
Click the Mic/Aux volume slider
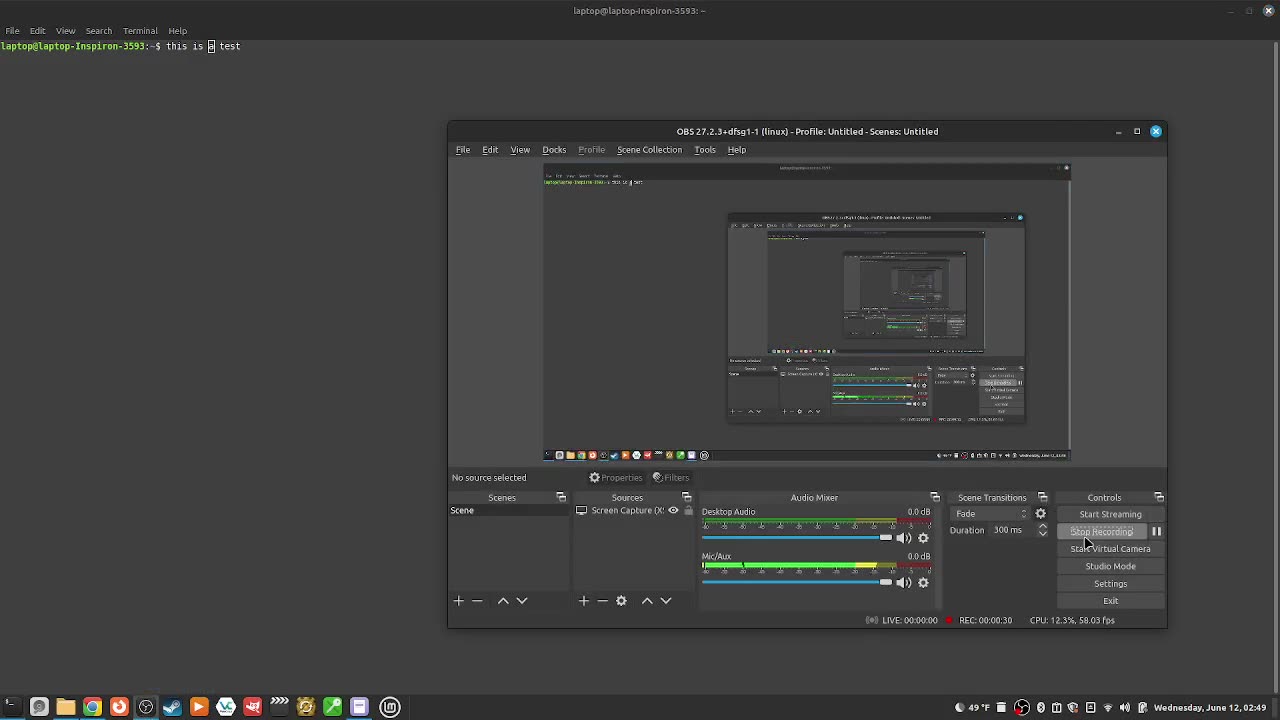(x=795, y=582)
